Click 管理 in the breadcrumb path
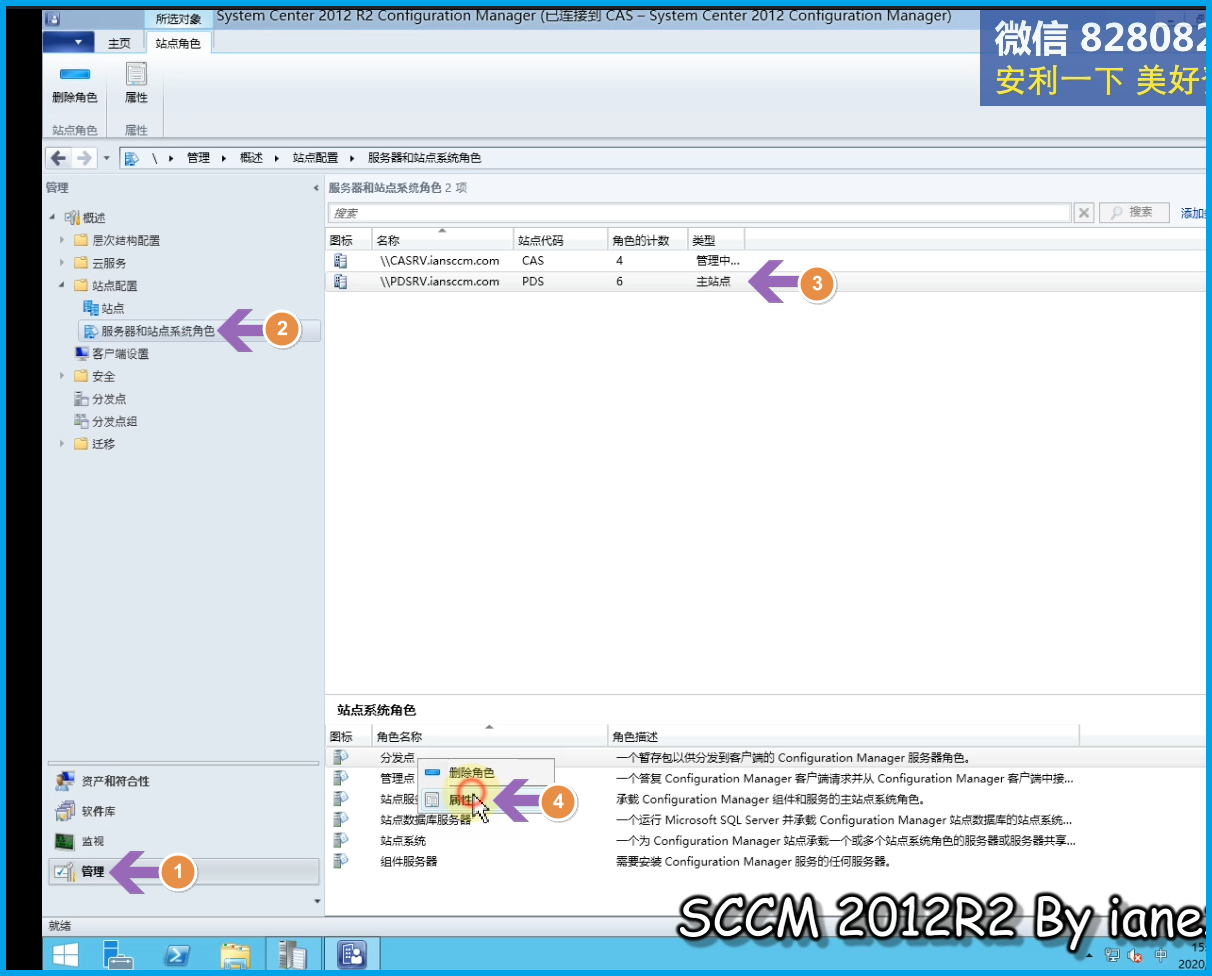 click(198, 158)
